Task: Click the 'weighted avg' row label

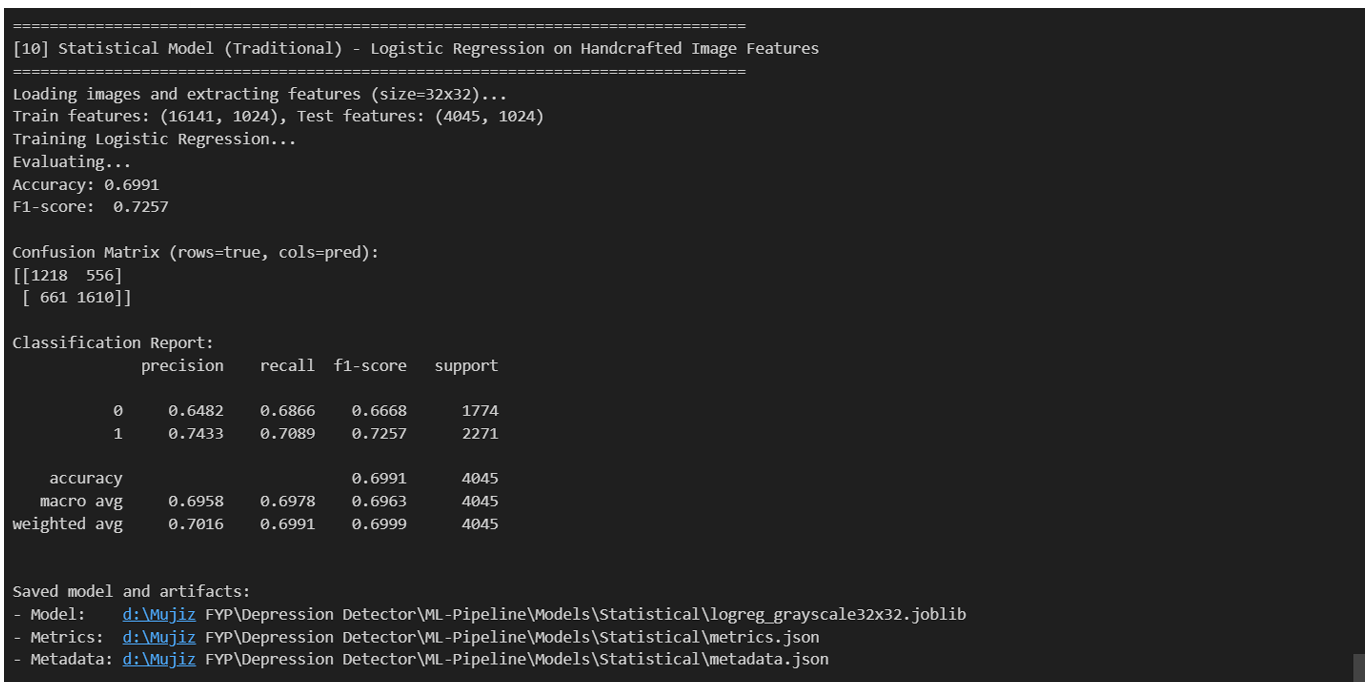Action: pyautogui.click(x=67, y=524)
